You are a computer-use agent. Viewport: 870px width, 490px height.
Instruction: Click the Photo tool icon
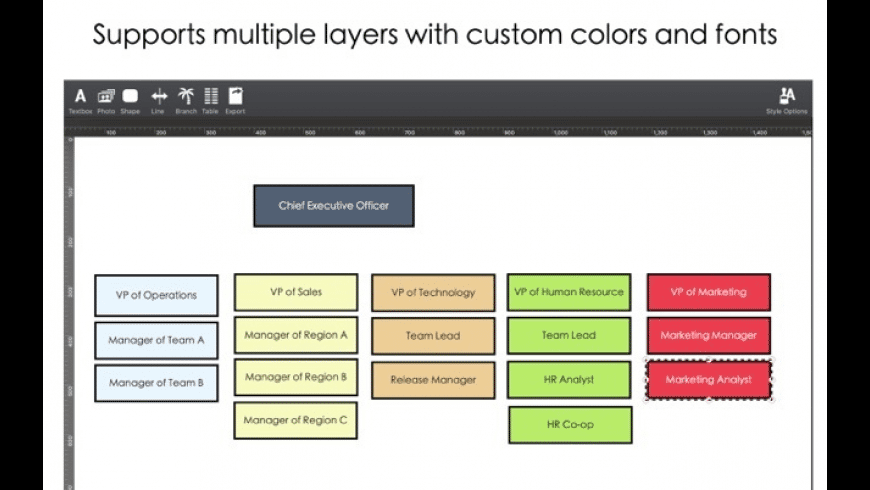(x=106, y=97)
